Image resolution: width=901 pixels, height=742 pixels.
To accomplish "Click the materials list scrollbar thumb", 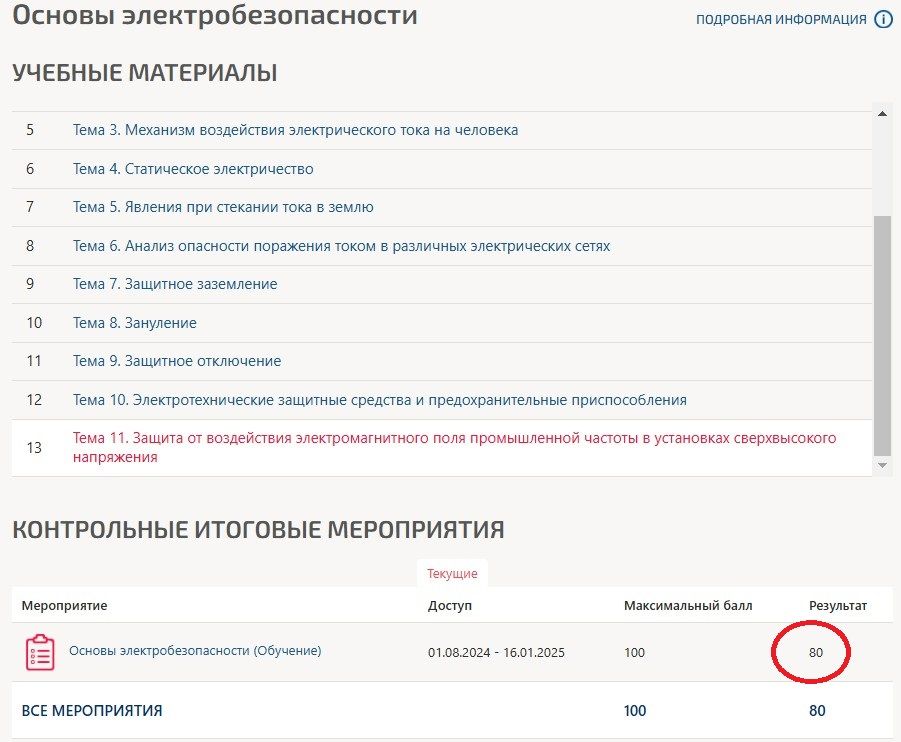I will (x=882, y=336).
